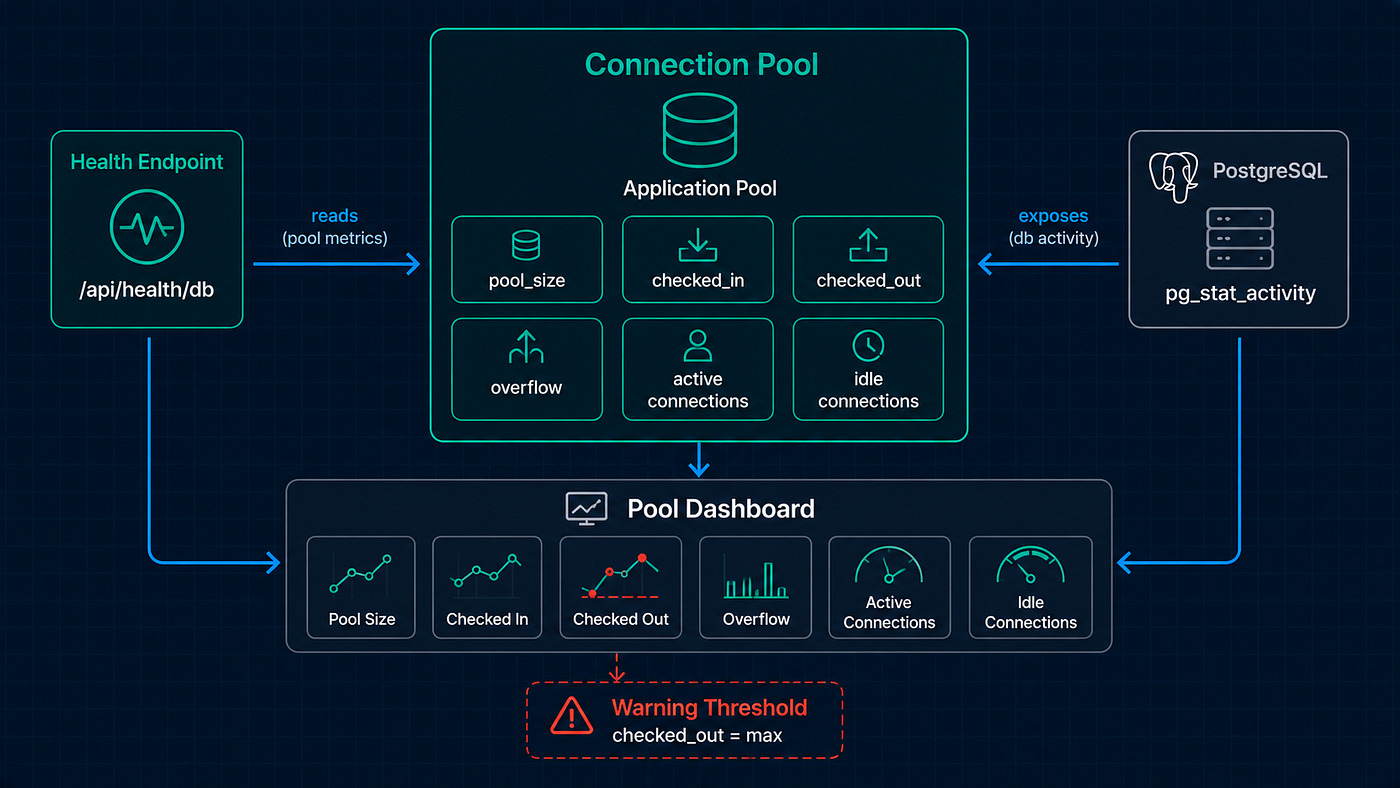Click the pool_size database icon
The image size is (1400, 788).
pyautogui.click(x=526, y=245)
